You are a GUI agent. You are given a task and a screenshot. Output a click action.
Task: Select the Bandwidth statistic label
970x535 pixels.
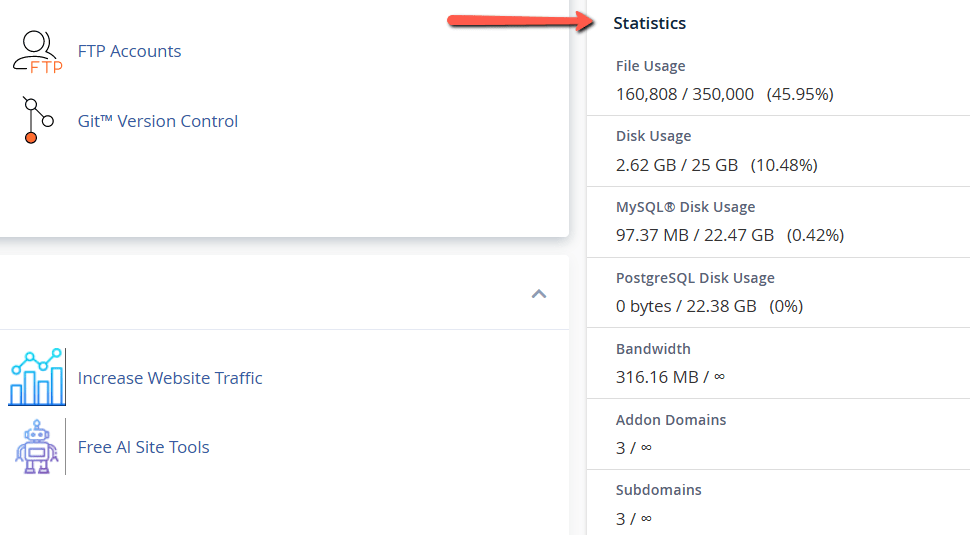654,349
